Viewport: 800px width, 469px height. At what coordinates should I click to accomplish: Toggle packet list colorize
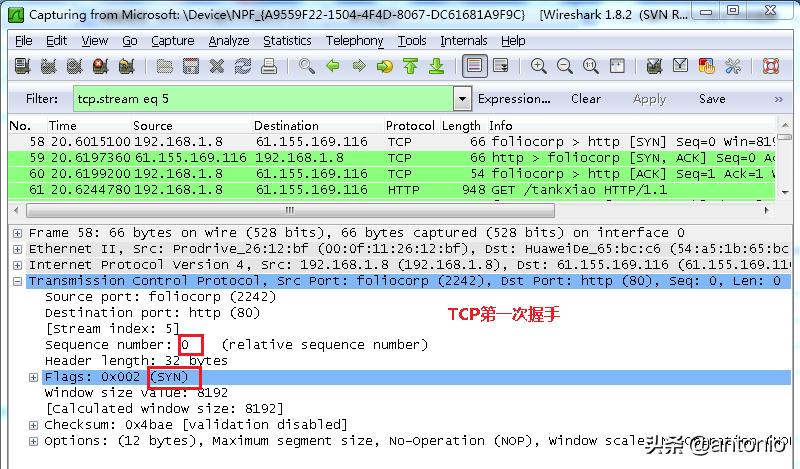pyautogui.click(x=474, y=66)
